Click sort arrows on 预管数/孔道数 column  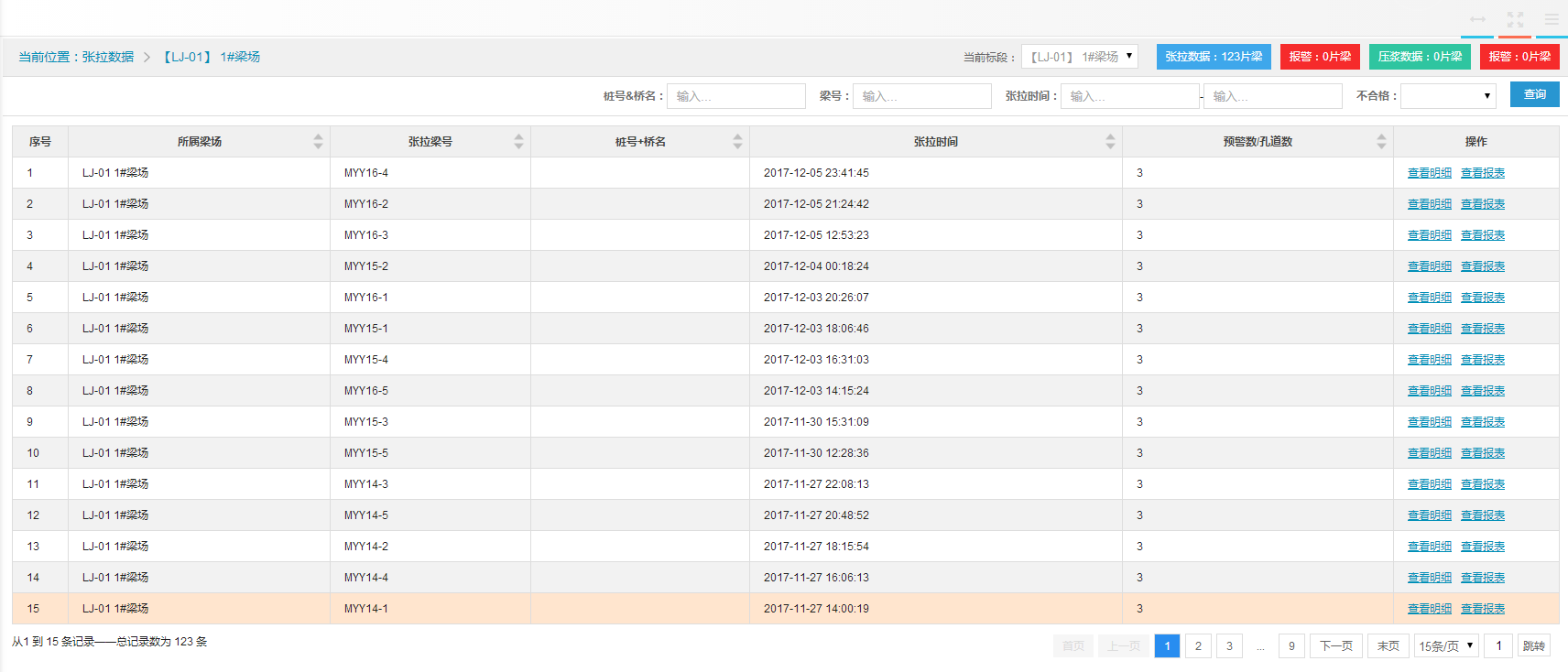point(1381,141)
